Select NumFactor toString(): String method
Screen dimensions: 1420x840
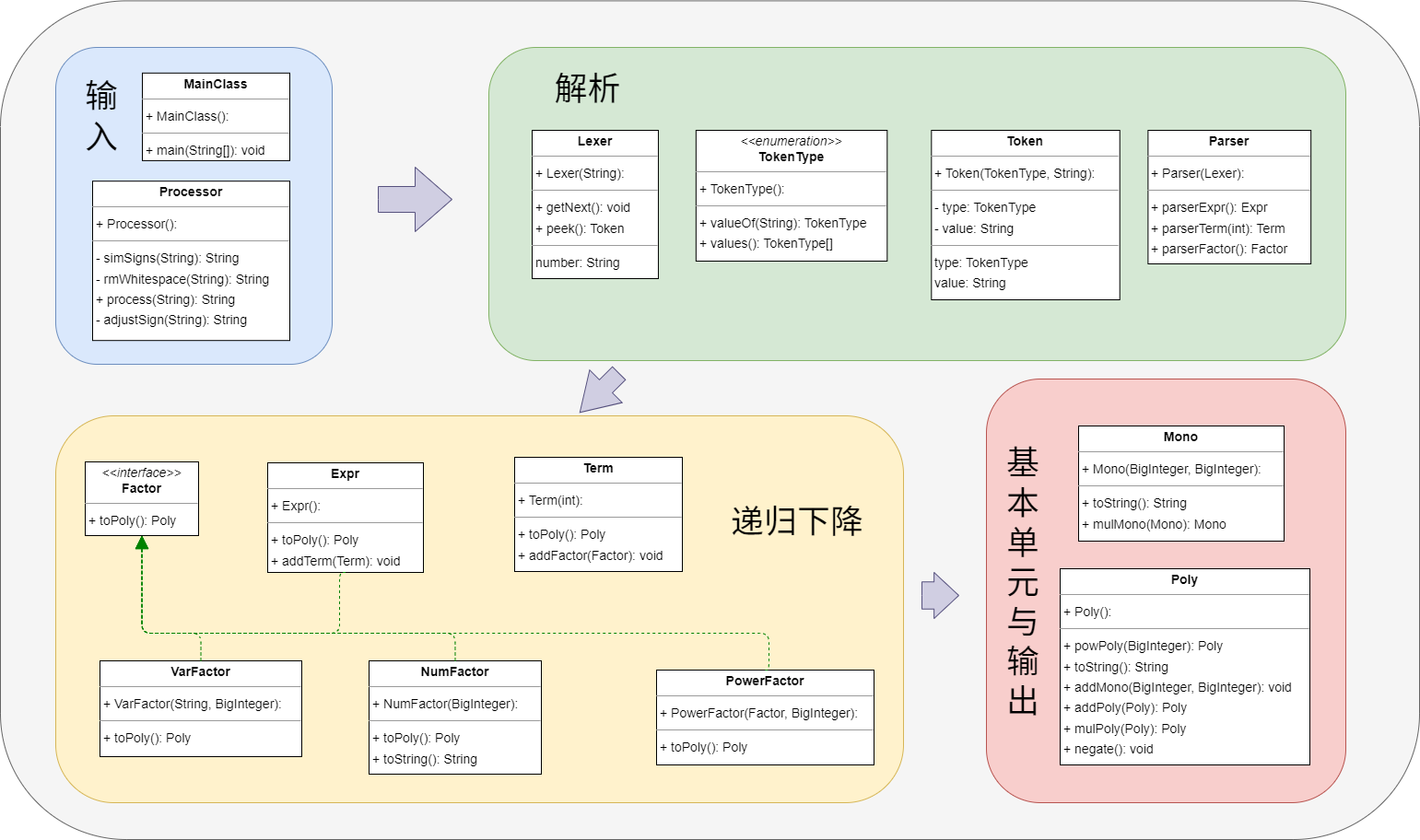425,760
